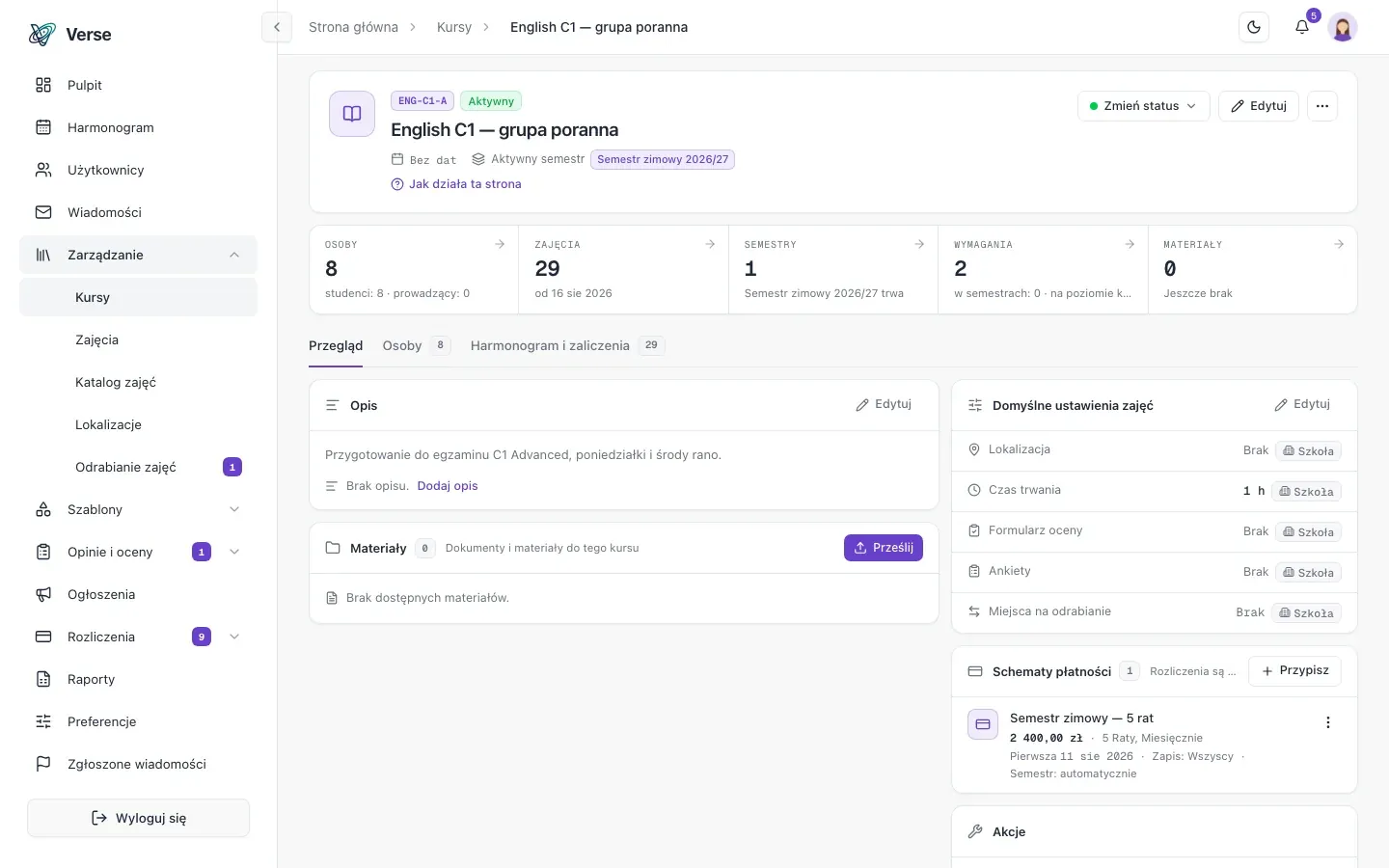
Task: Open Osoby stat card arrow
Action: click(500, 244)
